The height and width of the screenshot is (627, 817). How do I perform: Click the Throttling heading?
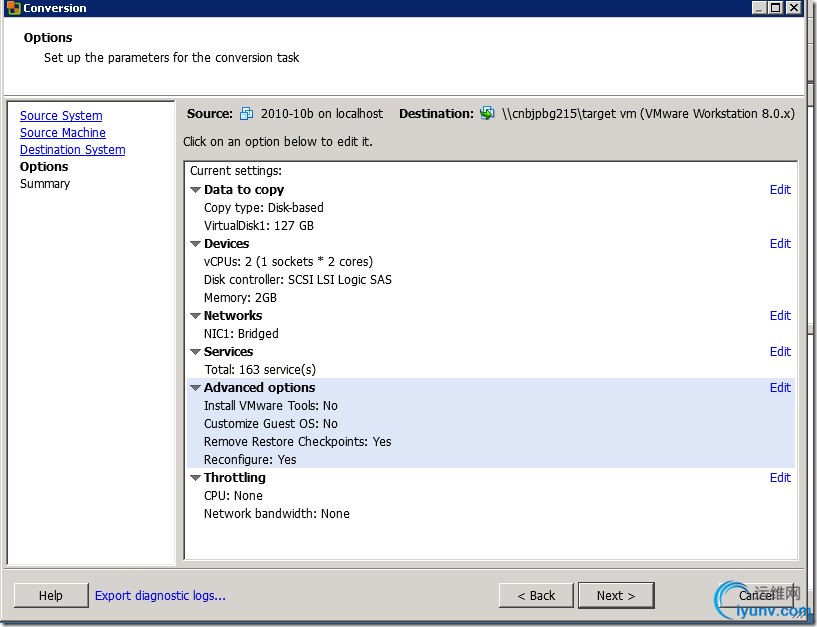[234, 477]
